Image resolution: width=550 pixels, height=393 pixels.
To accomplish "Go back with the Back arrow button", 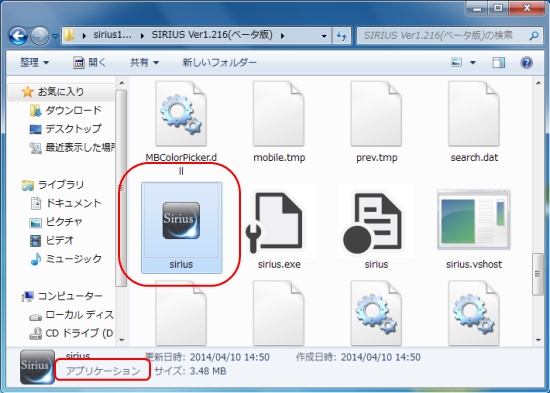I will [18, 35].
